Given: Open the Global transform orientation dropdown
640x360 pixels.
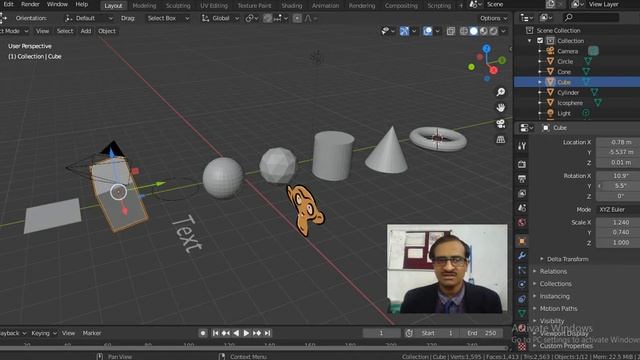Looking at the screenshot, I should [x=220, y=18].
